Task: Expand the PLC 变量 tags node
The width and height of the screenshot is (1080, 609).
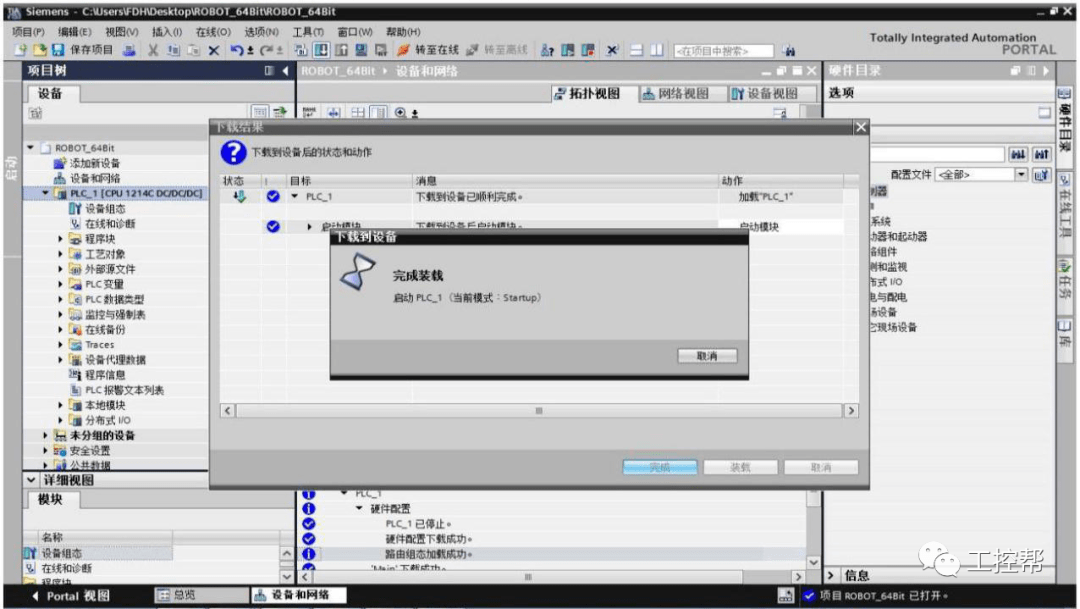Action: (61, 284)
